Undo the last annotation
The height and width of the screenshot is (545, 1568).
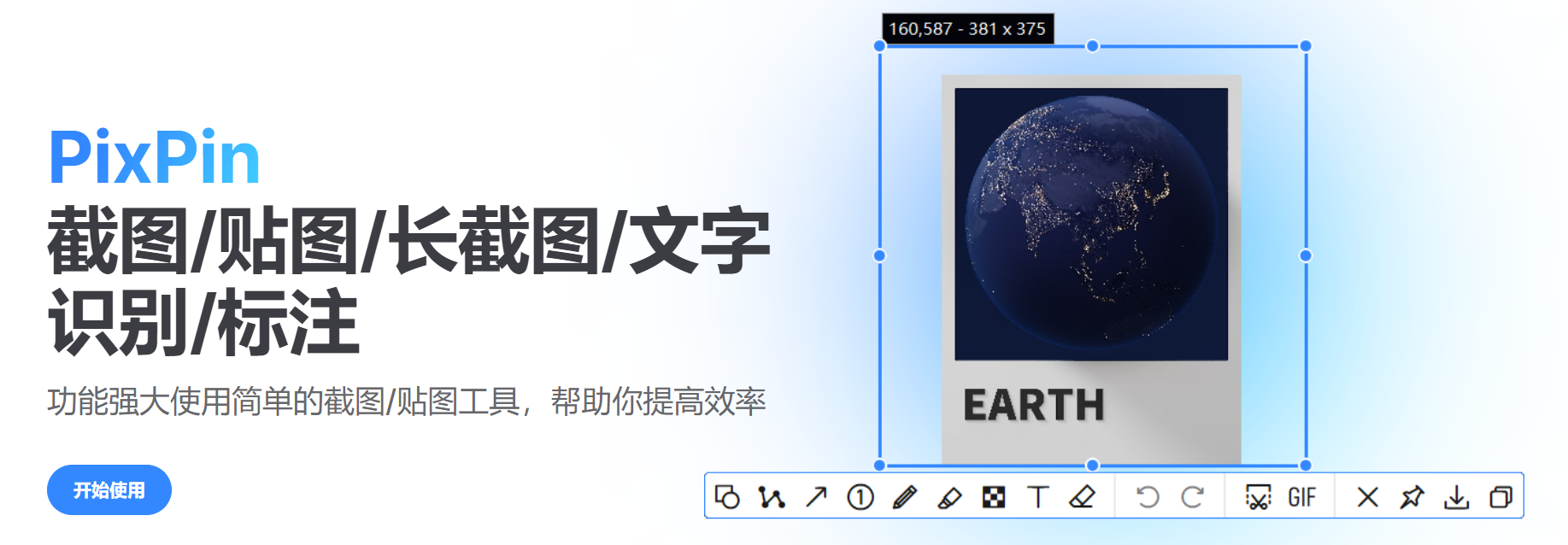tap(1148, 496)
